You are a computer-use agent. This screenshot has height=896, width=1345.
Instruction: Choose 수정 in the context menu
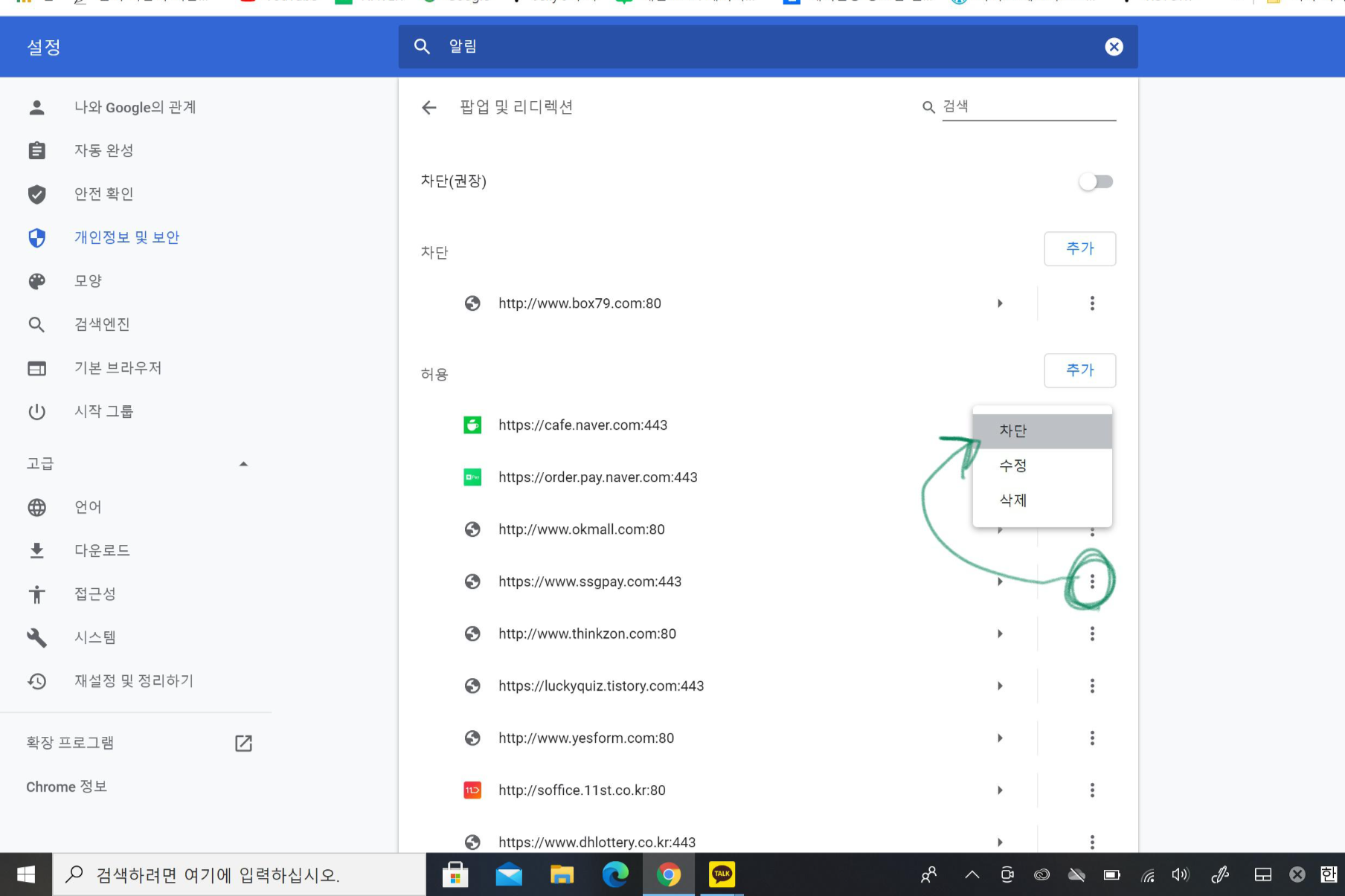1042,466
